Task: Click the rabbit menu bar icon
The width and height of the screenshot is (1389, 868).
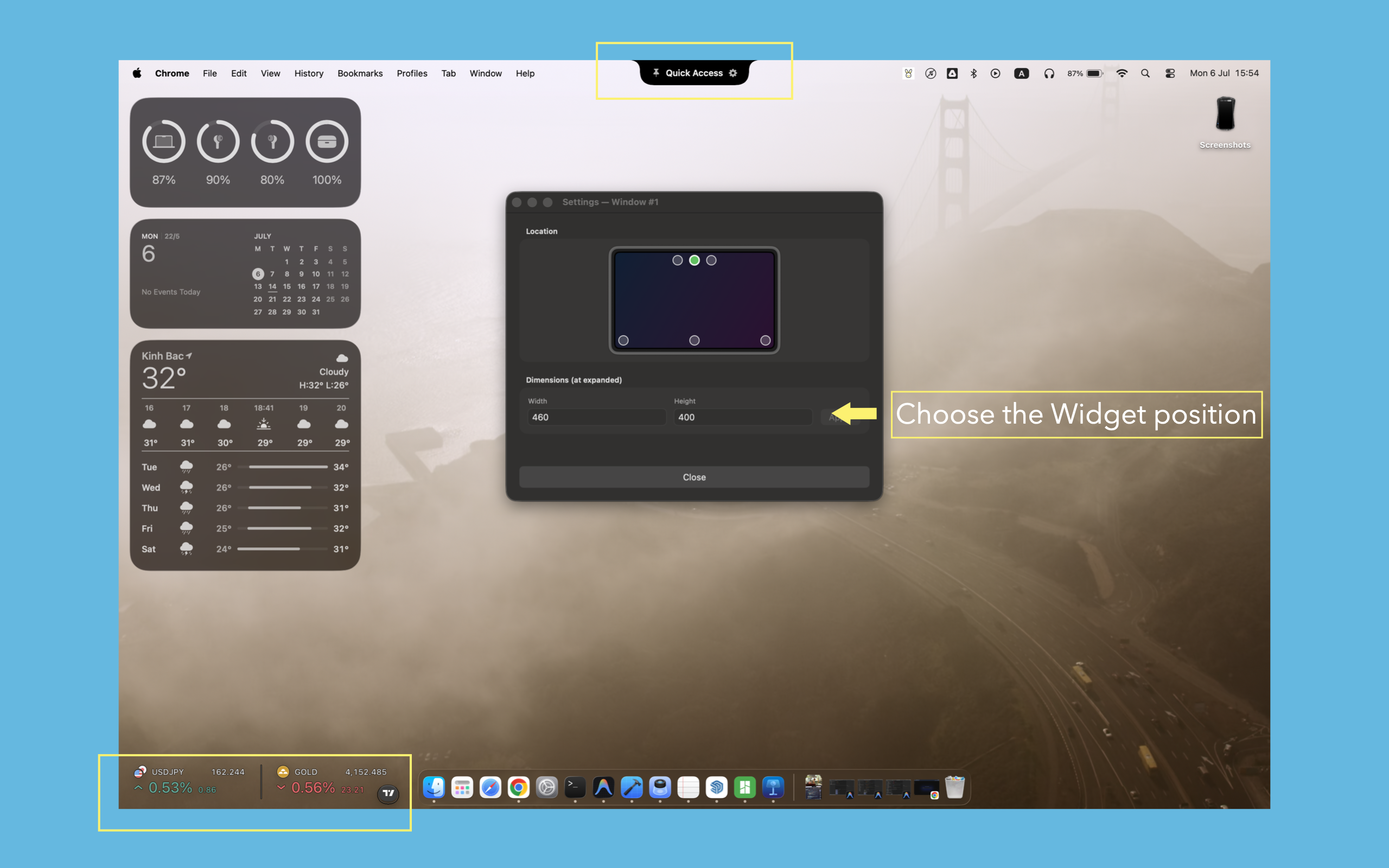Action: pyautogui.click(x=908, y=73)
